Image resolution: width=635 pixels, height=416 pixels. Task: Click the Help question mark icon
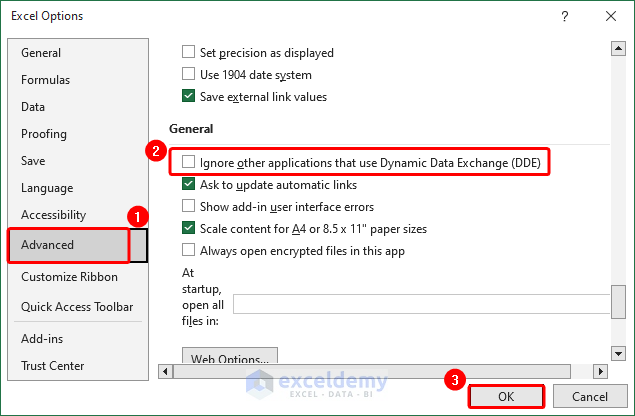point(565,17)
